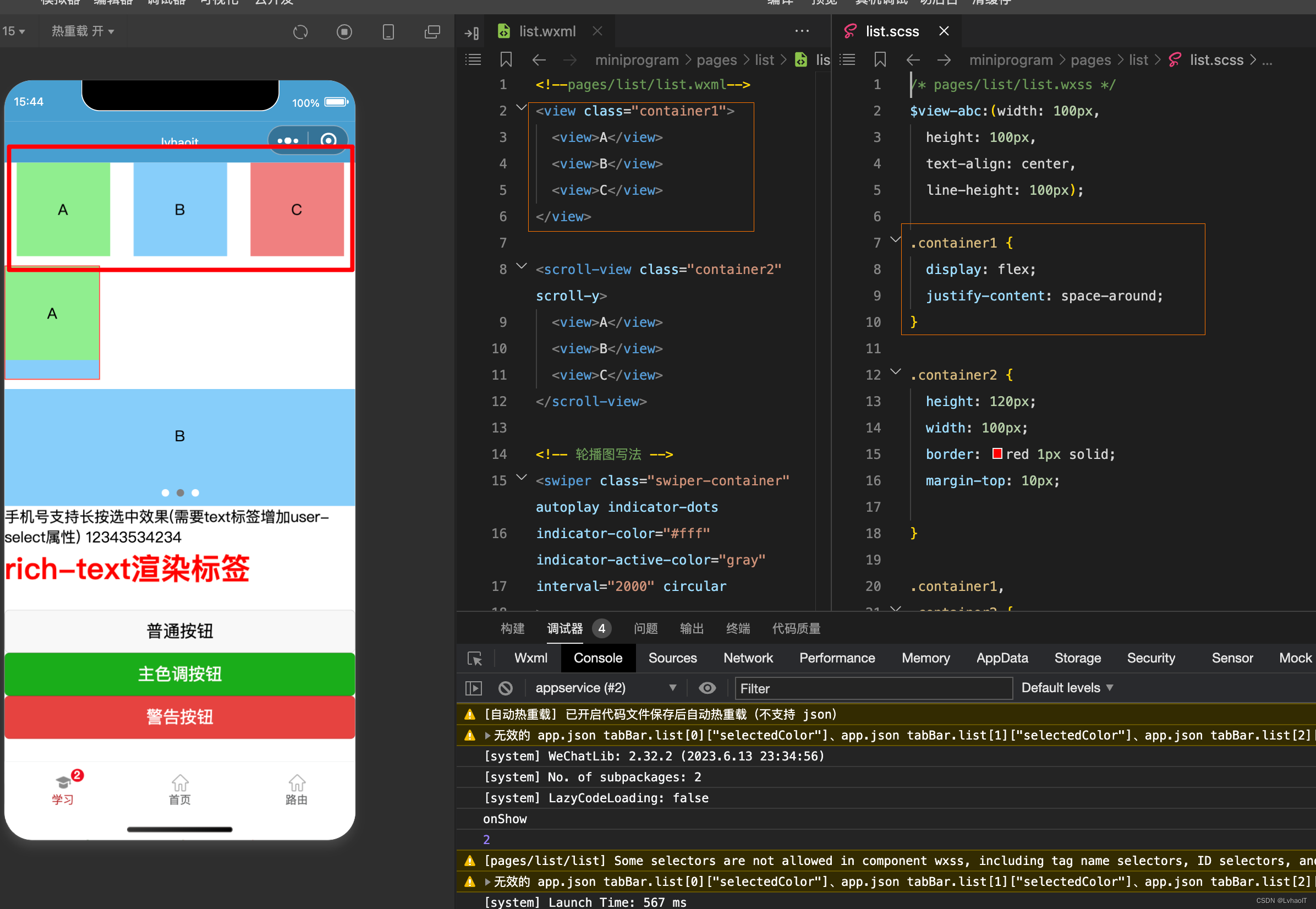Go back in wxml editor navigation

coord(539,60)
